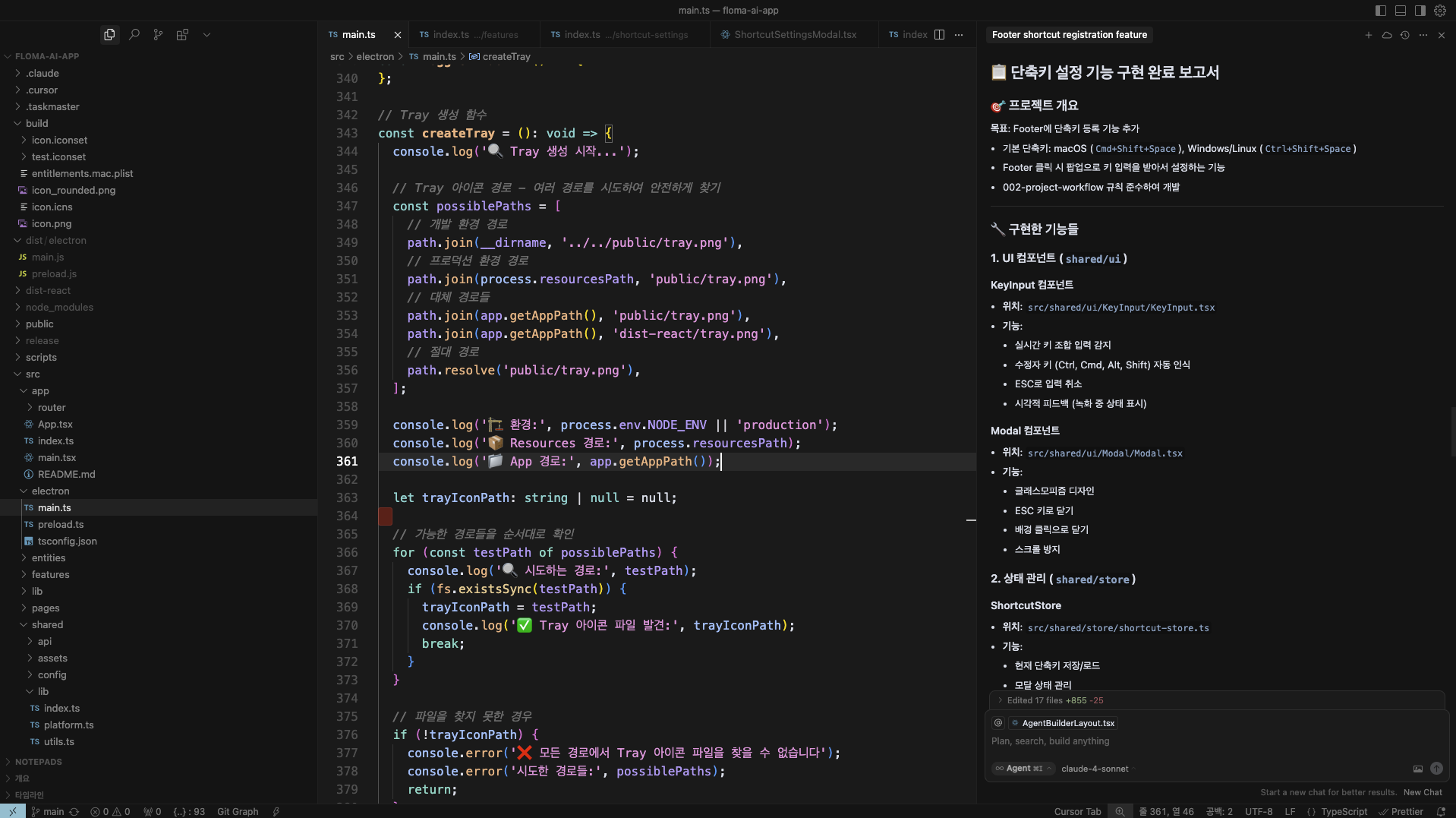Image resolution: width=1456 pixels, height=818 pixels.
Task: Click the electron breadcrumb segment
Action: [375, 57]
